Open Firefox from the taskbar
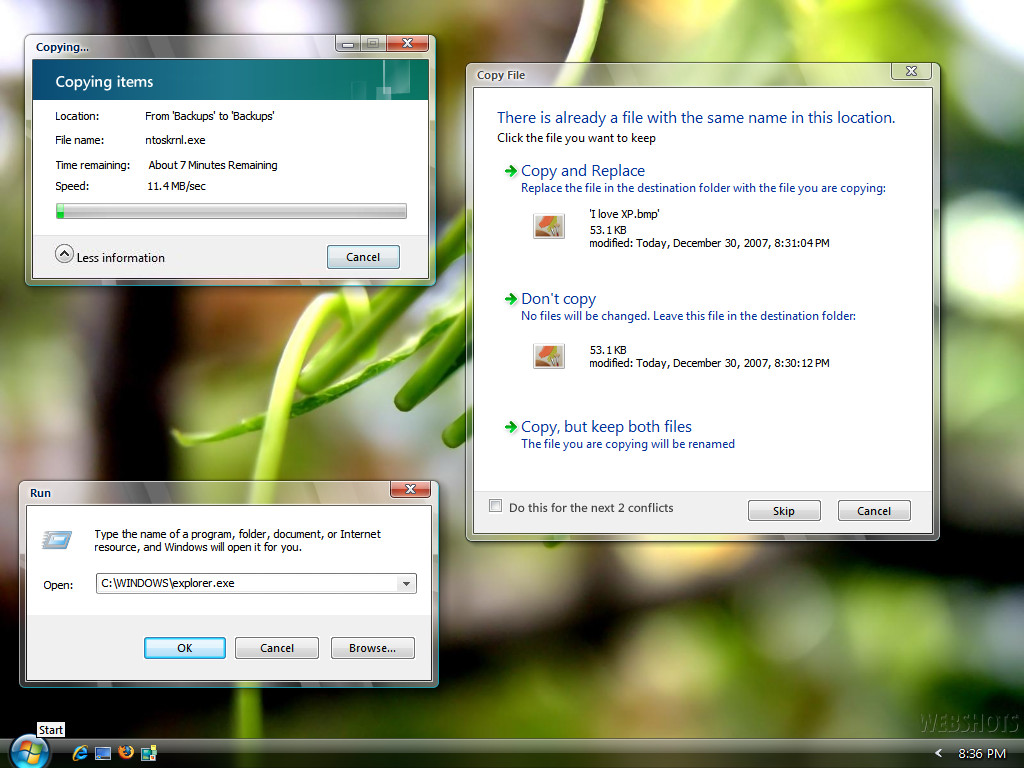The image size is (1024, 768). (126, 753)
